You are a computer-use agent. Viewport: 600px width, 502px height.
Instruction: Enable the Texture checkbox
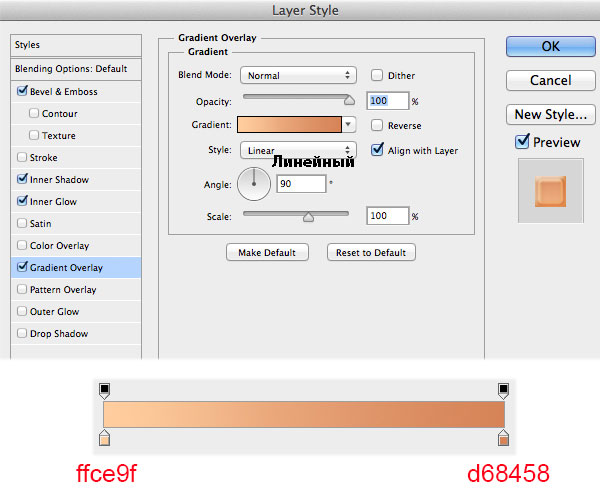coord(34,135)
